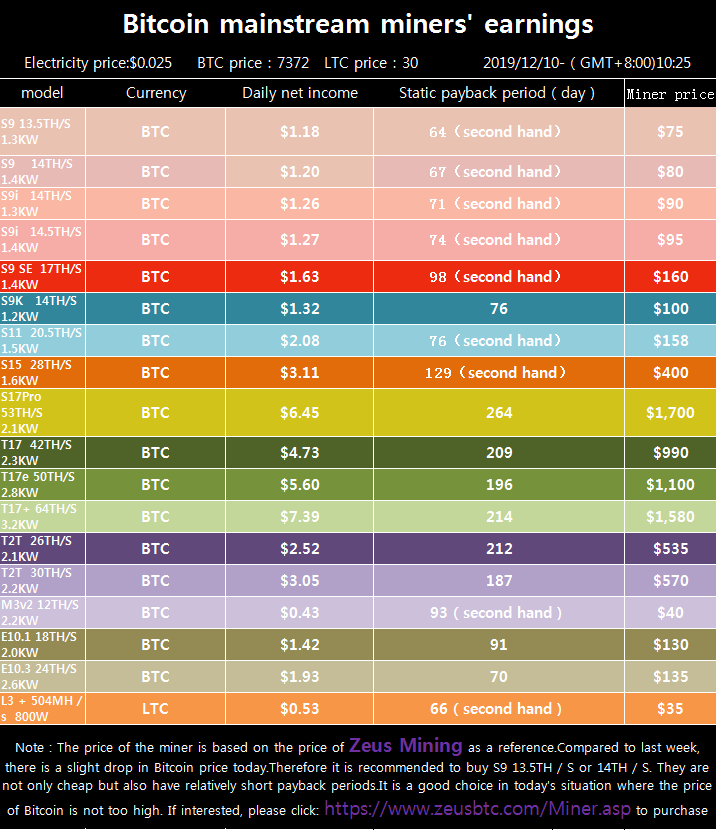Viewport: 716px width, 830px height.
Task: Select the 'Daily net income' column header
Action: coord(299,93)
